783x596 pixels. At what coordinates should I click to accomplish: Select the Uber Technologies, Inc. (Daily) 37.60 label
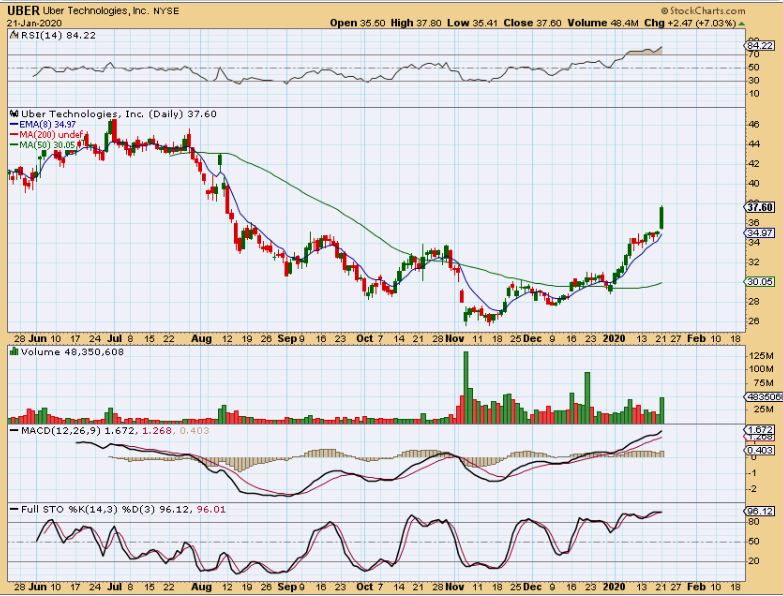click(x=119, y=114)
